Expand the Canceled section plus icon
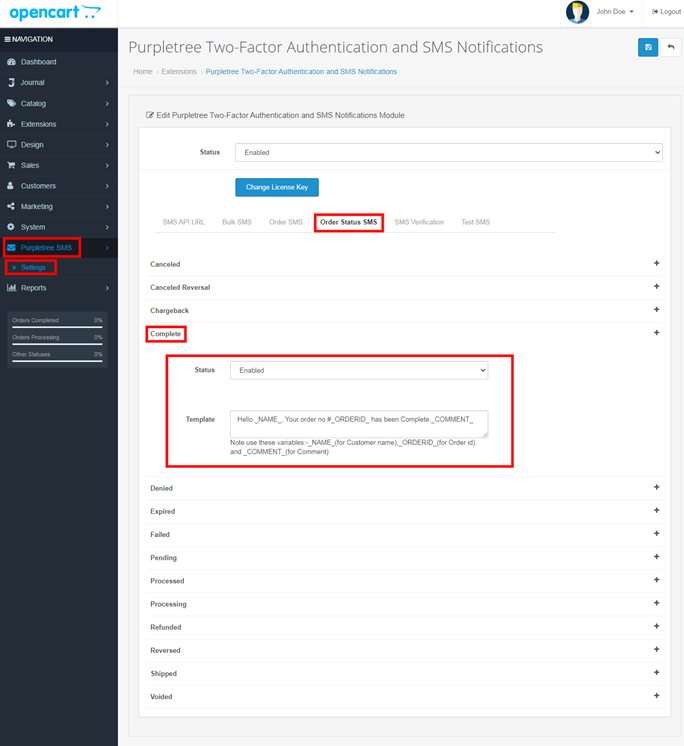 coord(656,263)
